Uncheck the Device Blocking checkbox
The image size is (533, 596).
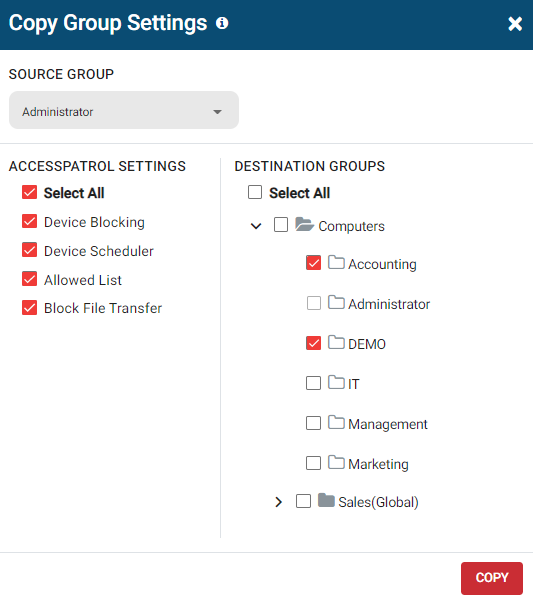[29, 221]
